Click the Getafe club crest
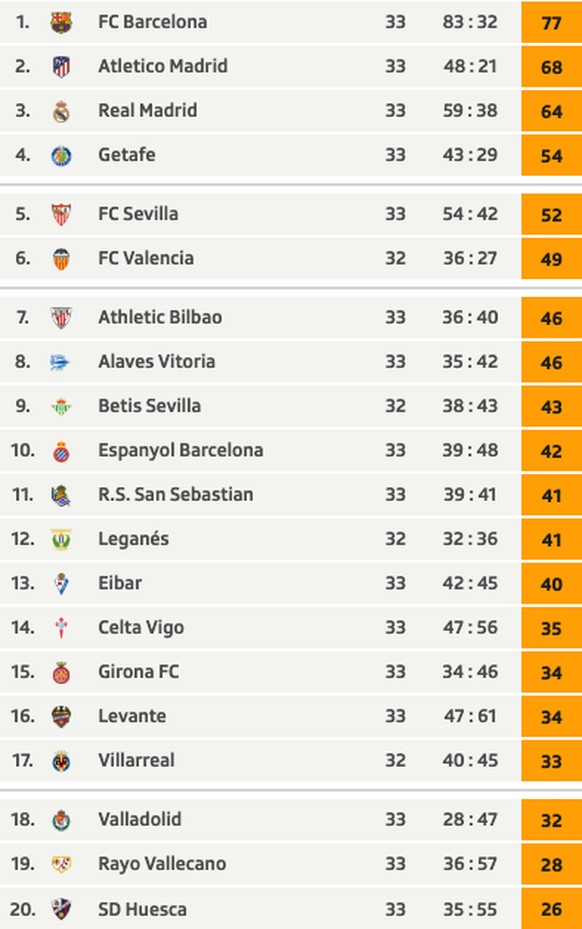Viewport: 582px width, 929px height. click(x=61, y=155)
